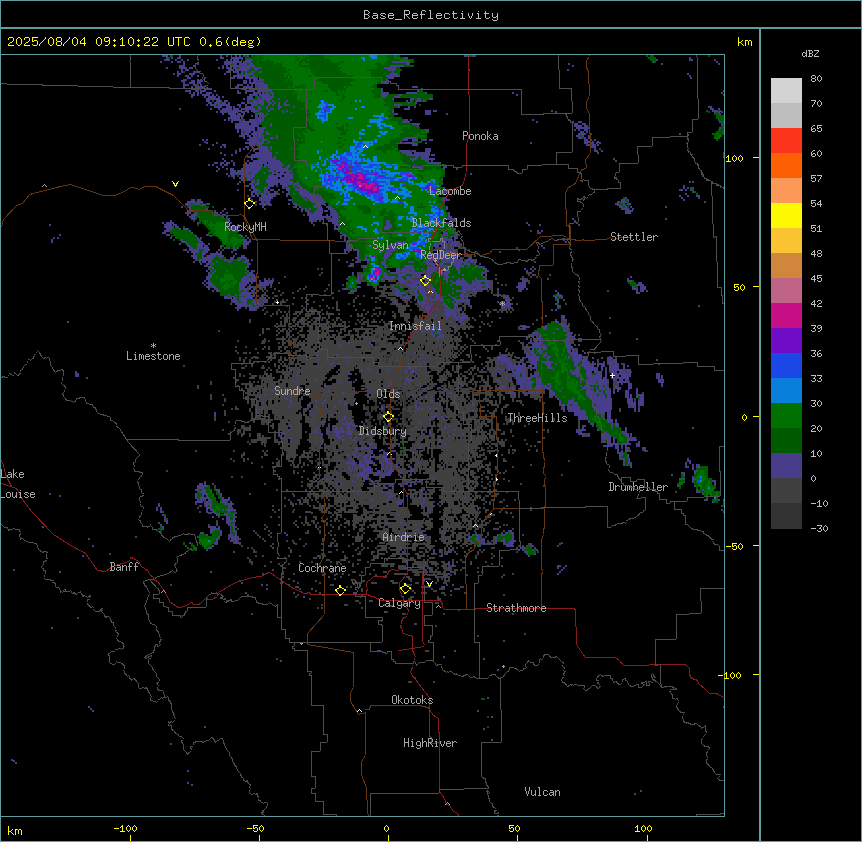862x842 pixels.
Task: Select the red swatch in dBZ legend
Action: 786,141
